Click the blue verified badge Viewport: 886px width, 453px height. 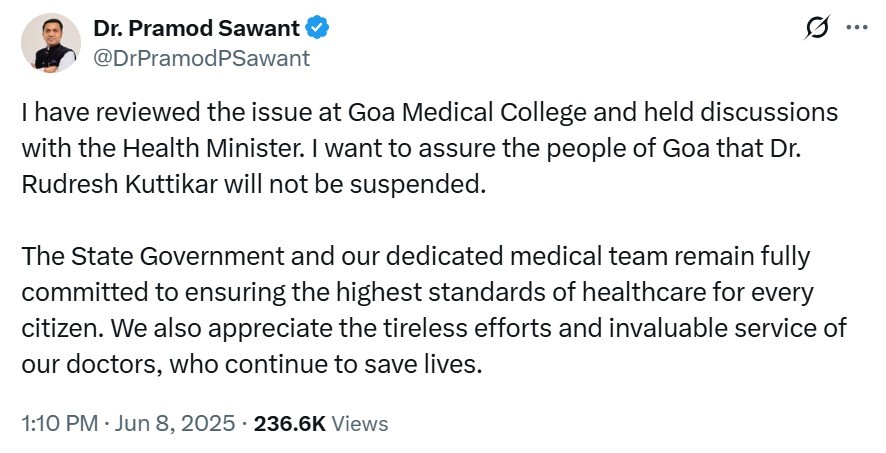coord(319,29)
